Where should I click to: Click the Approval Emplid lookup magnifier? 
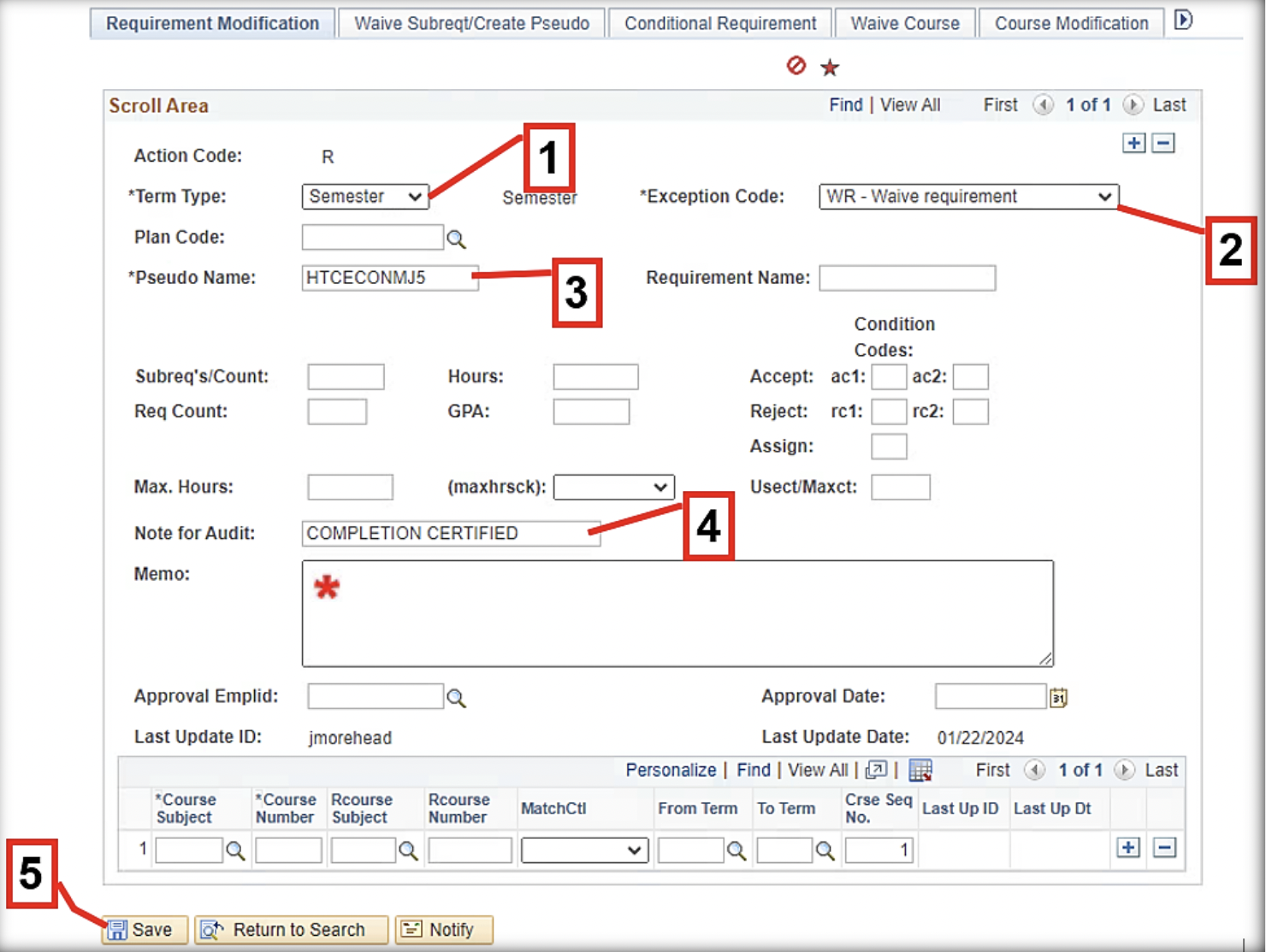pyautogui.click(x=457, y=698)
